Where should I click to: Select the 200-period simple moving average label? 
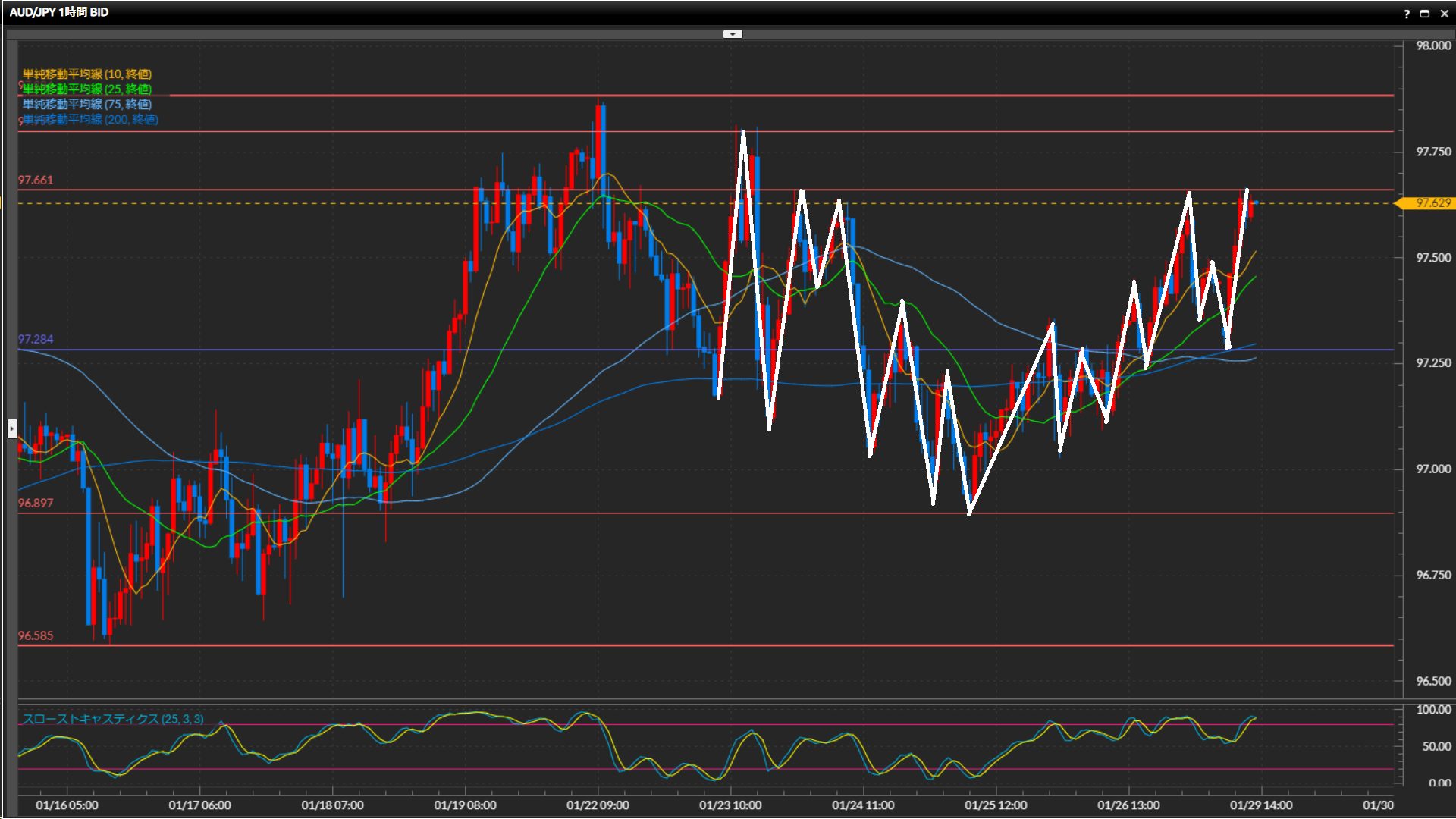[x=90, y=120]
